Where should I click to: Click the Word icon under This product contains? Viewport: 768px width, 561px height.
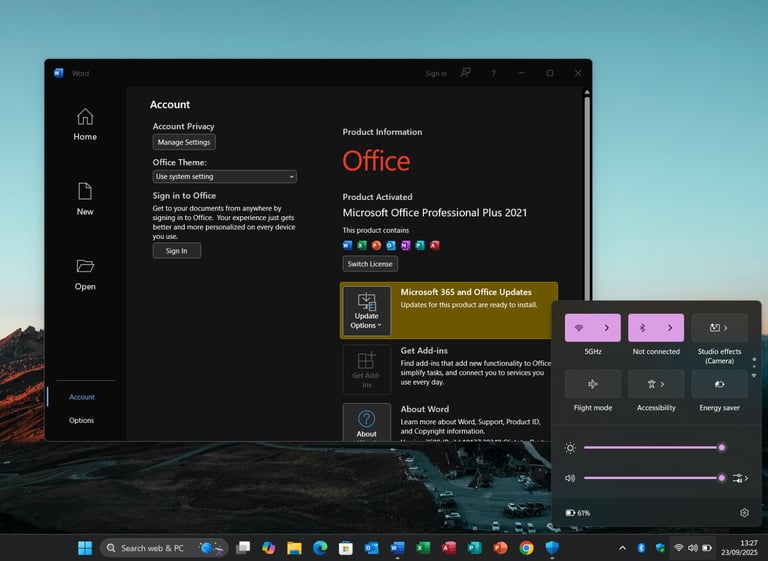[347, 245]
